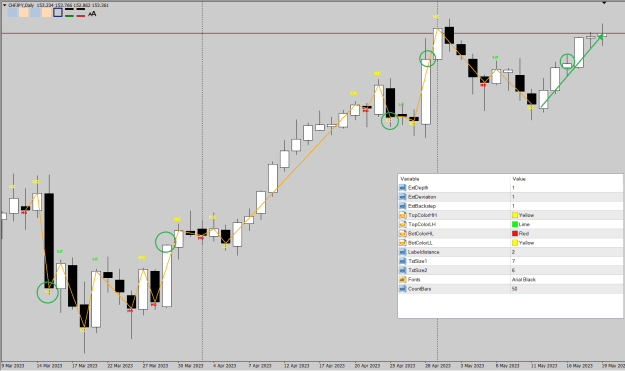The image size is (625, 371).
Task: Click the dark-blue outlined square button
Action: [58, 13]
